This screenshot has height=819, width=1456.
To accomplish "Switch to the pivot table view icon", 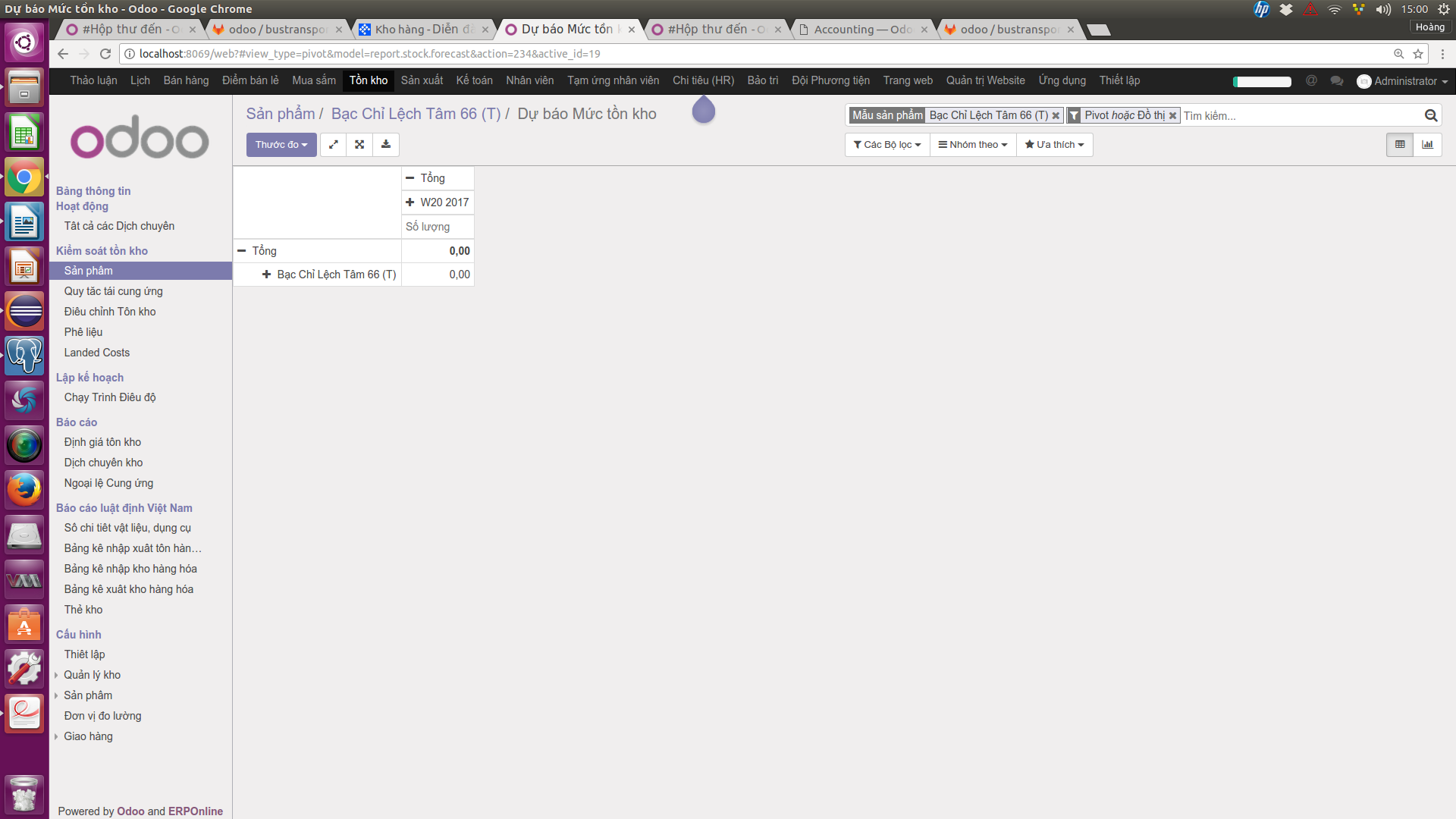I will [1400, 145].
